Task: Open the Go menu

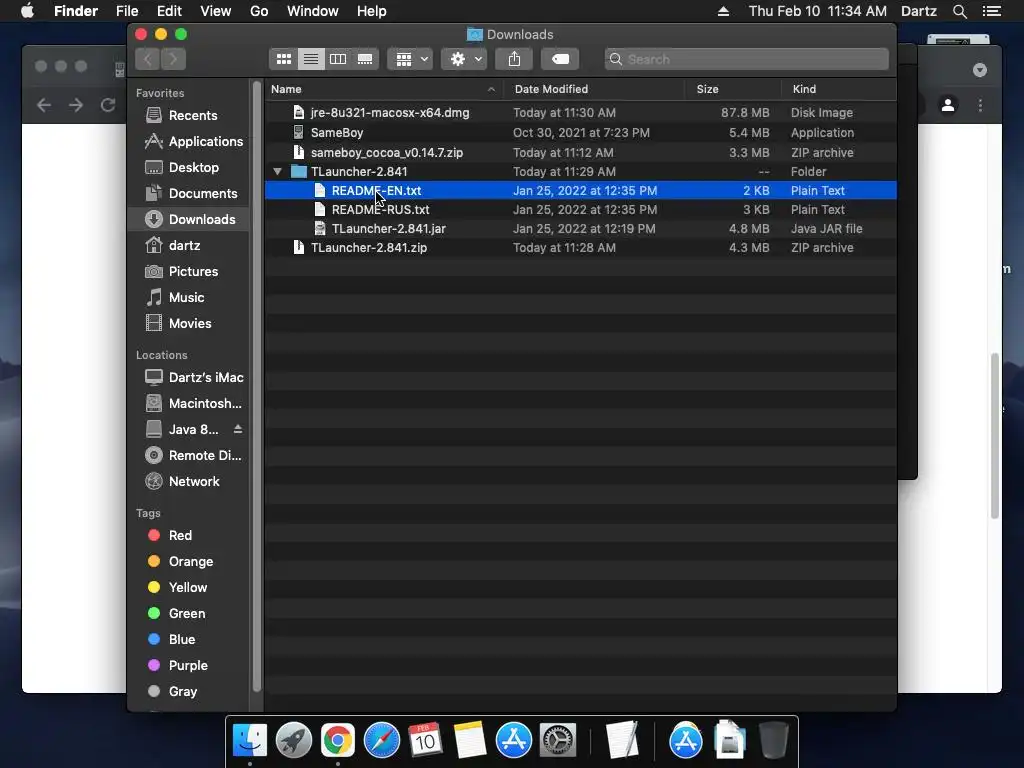Action: coord(259,11)
